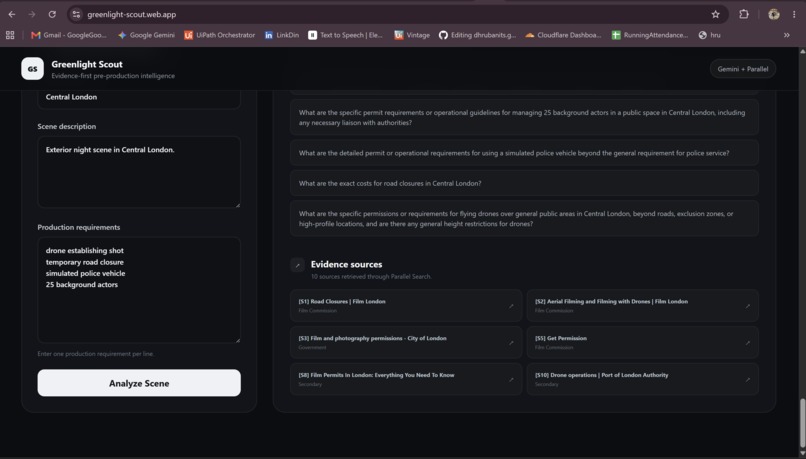Click question about exact road closure costs
The height and width of the screenshot is (459, 806).
point(524,183)
